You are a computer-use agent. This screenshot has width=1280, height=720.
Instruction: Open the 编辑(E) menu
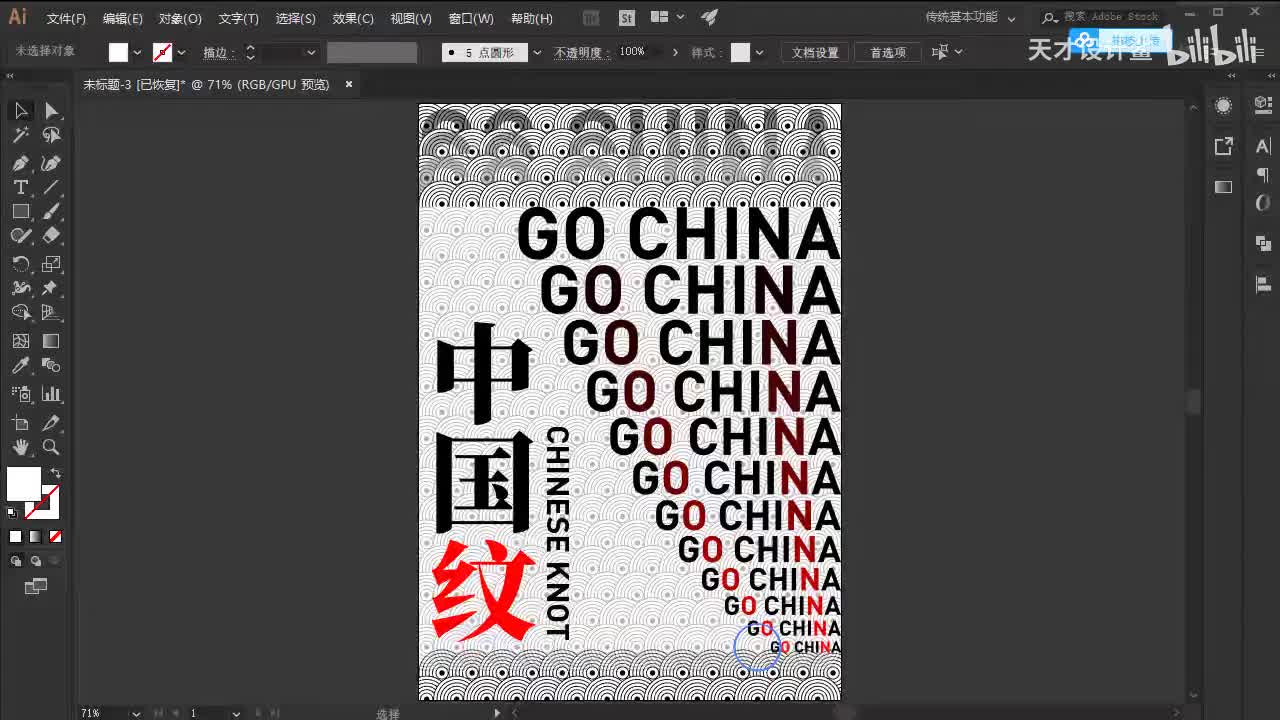pos(123,18)
